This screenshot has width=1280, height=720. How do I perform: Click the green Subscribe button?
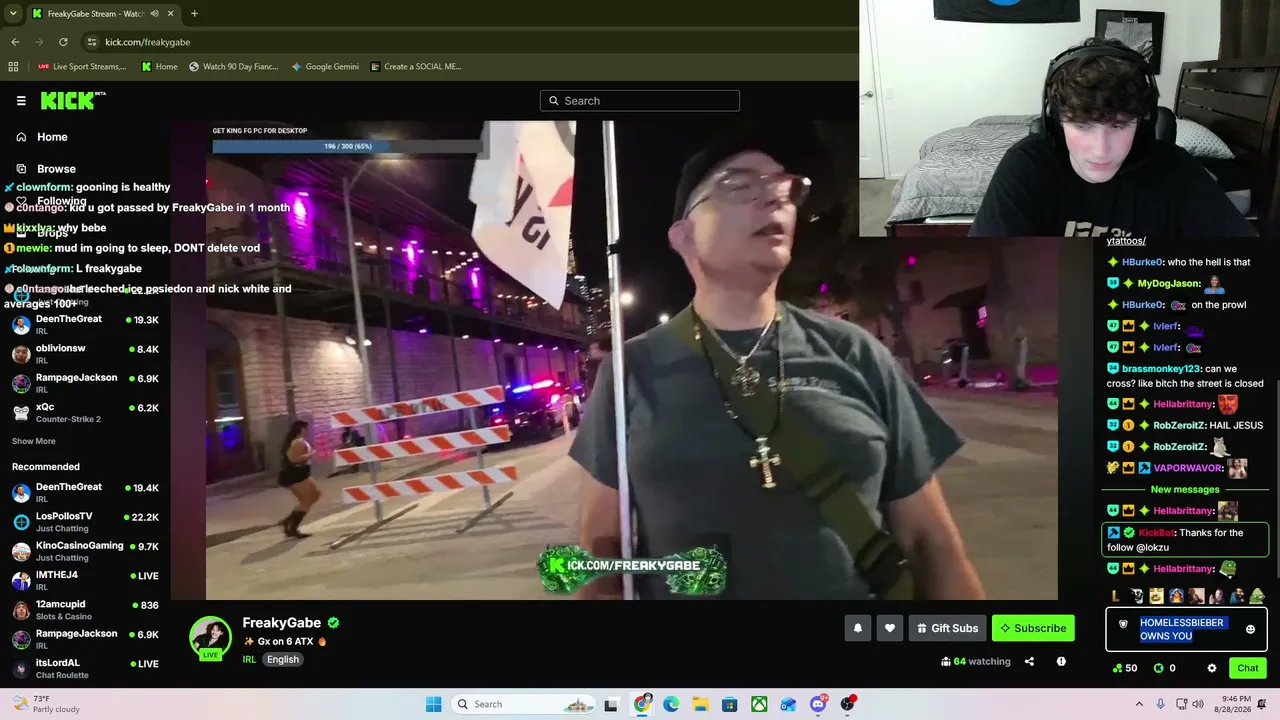point(1033,628)
